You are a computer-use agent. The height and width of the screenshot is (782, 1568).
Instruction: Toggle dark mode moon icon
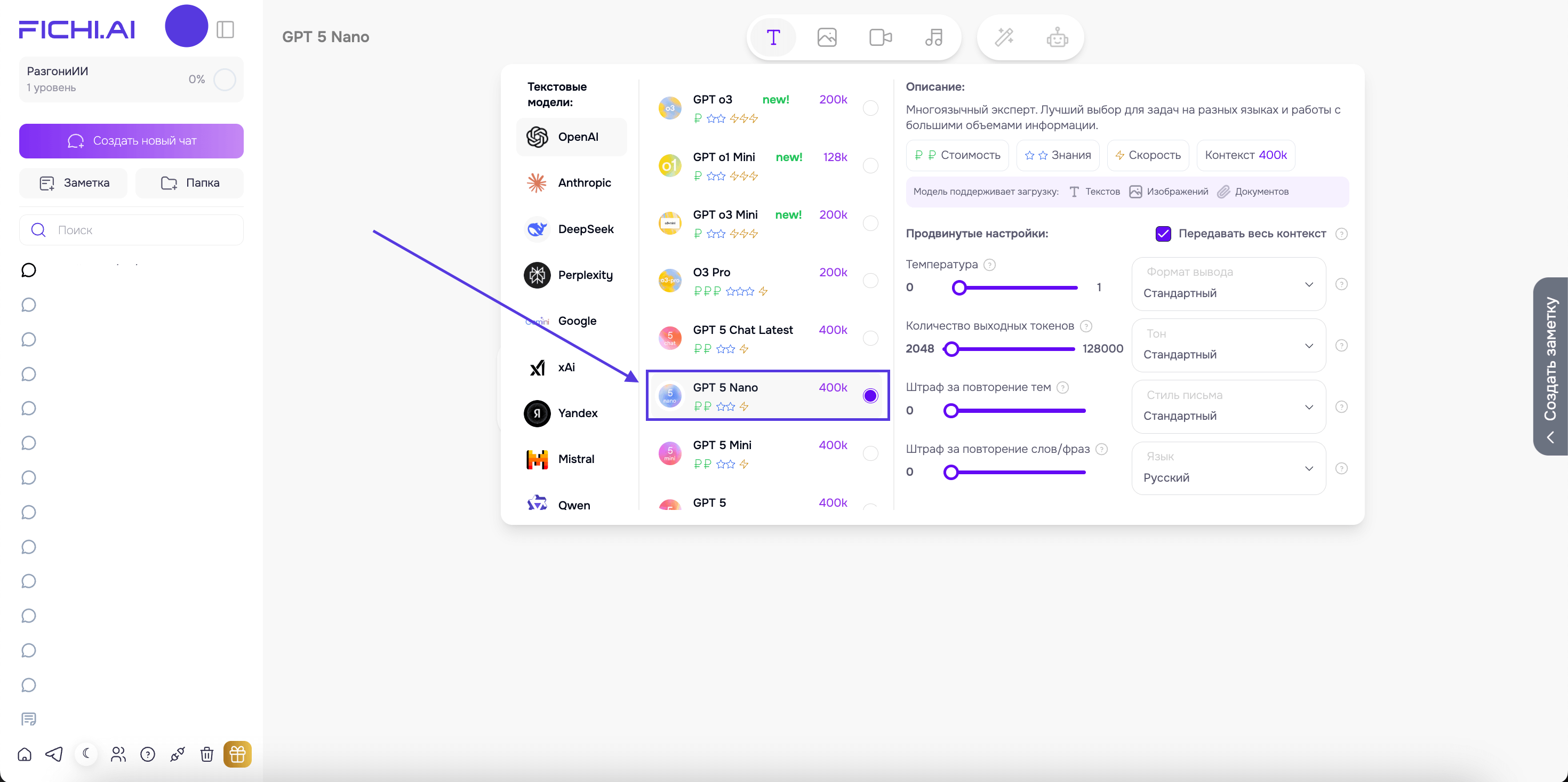(x=86, y=754)
